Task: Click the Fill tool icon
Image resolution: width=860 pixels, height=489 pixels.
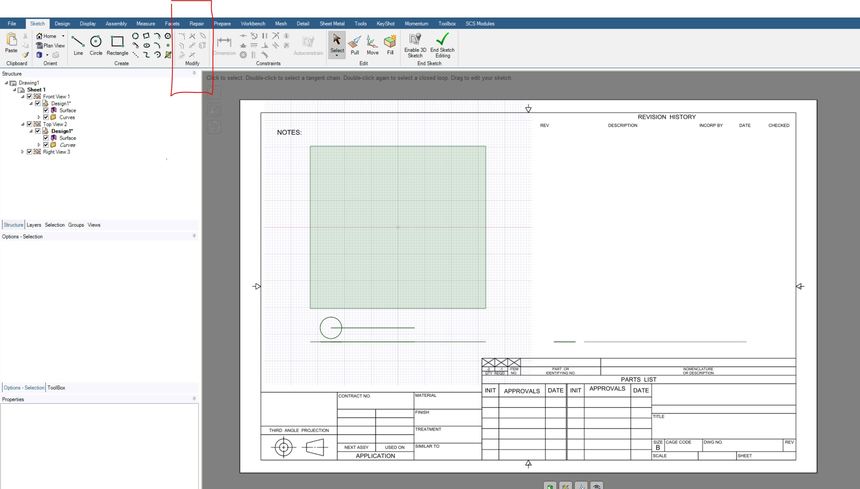Action: click(x=390, y=42)
